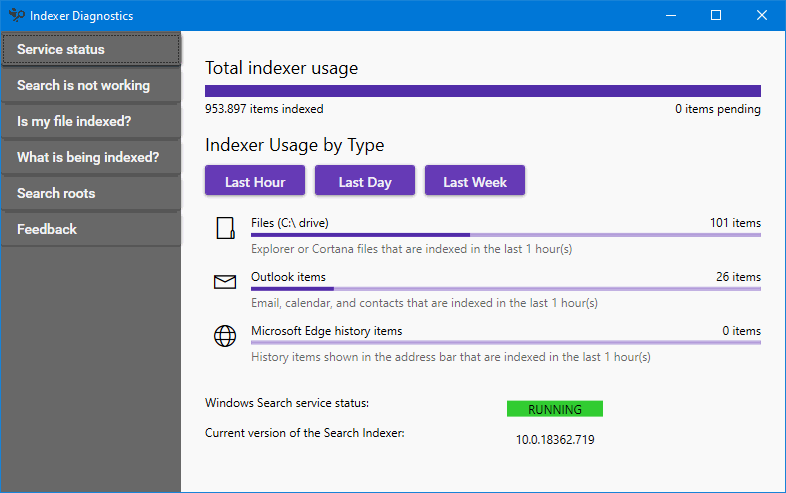Image resolution: width=786 pixels, height=493 pixels.
Task: Click the Files document icon
Action: tap(225, 228)
